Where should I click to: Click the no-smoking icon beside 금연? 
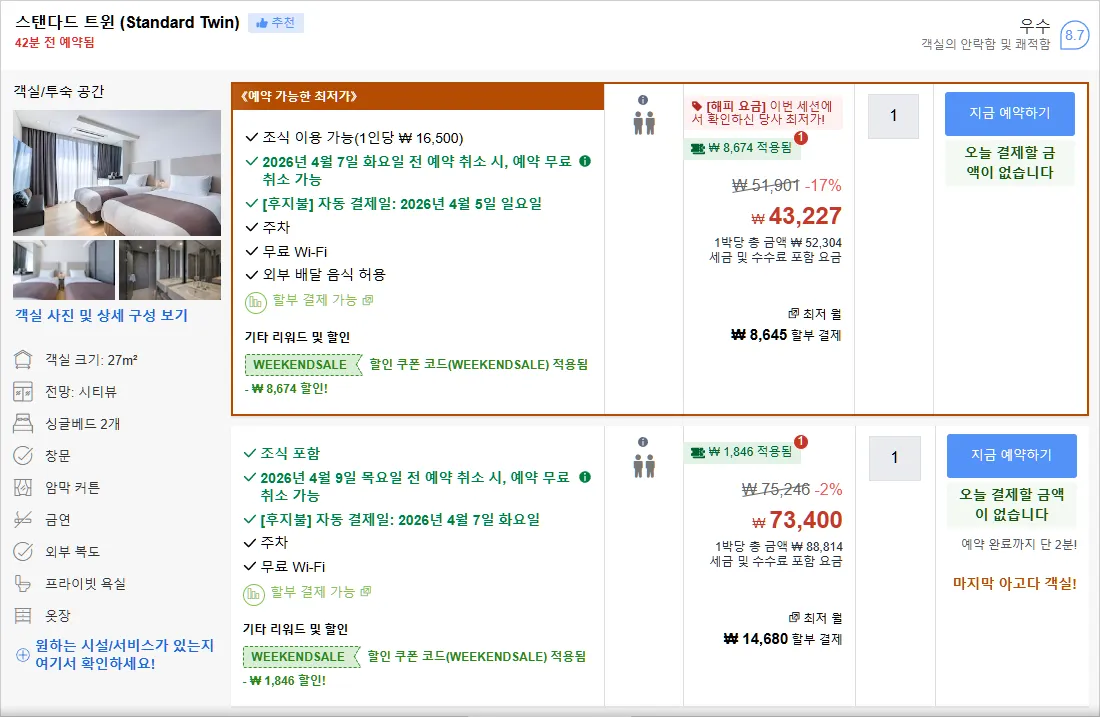(23, 519)
